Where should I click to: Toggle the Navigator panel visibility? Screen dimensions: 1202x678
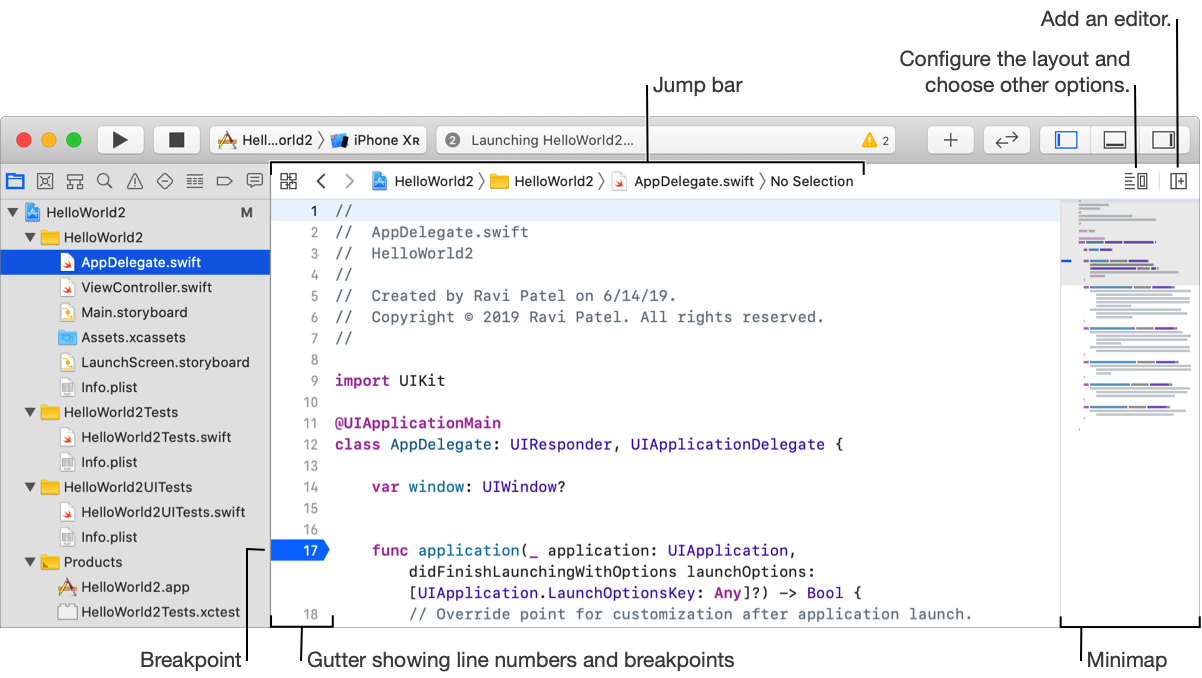1067,140
